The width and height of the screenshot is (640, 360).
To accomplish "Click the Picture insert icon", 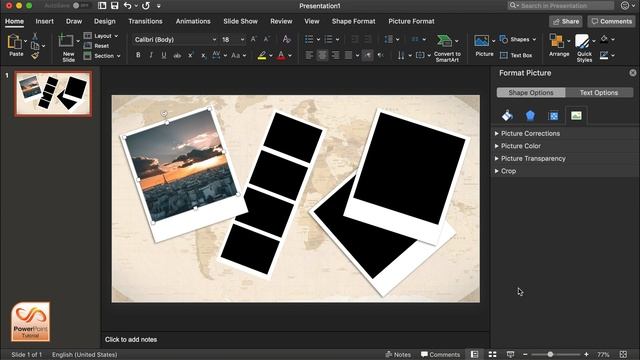I will tap(482, 41).
